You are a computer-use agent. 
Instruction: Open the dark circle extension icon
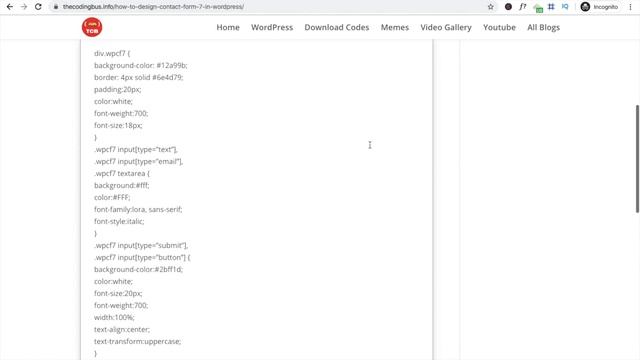(x=508, y=7)
